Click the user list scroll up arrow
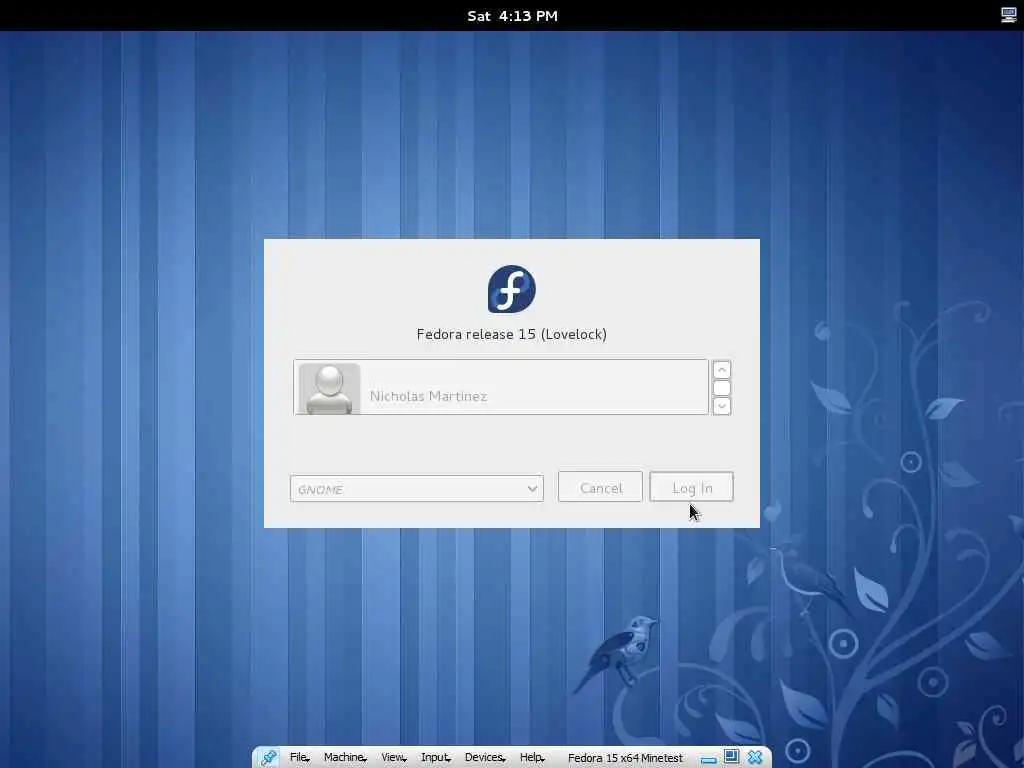The width and height of the screenshot is (1024, 768). (x=721, y=370)
